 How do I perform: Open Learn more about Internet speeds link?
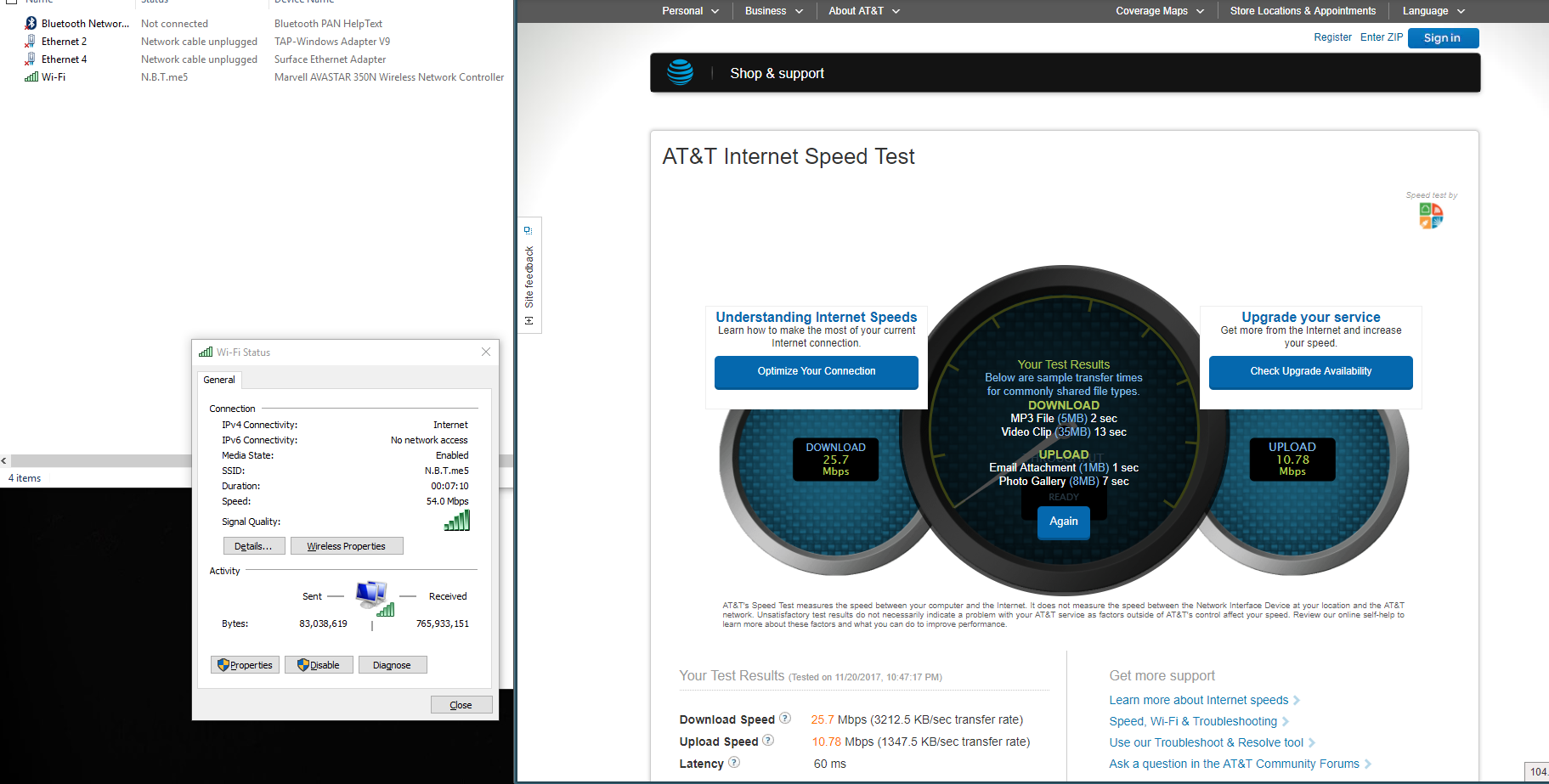click(1198, 700)
